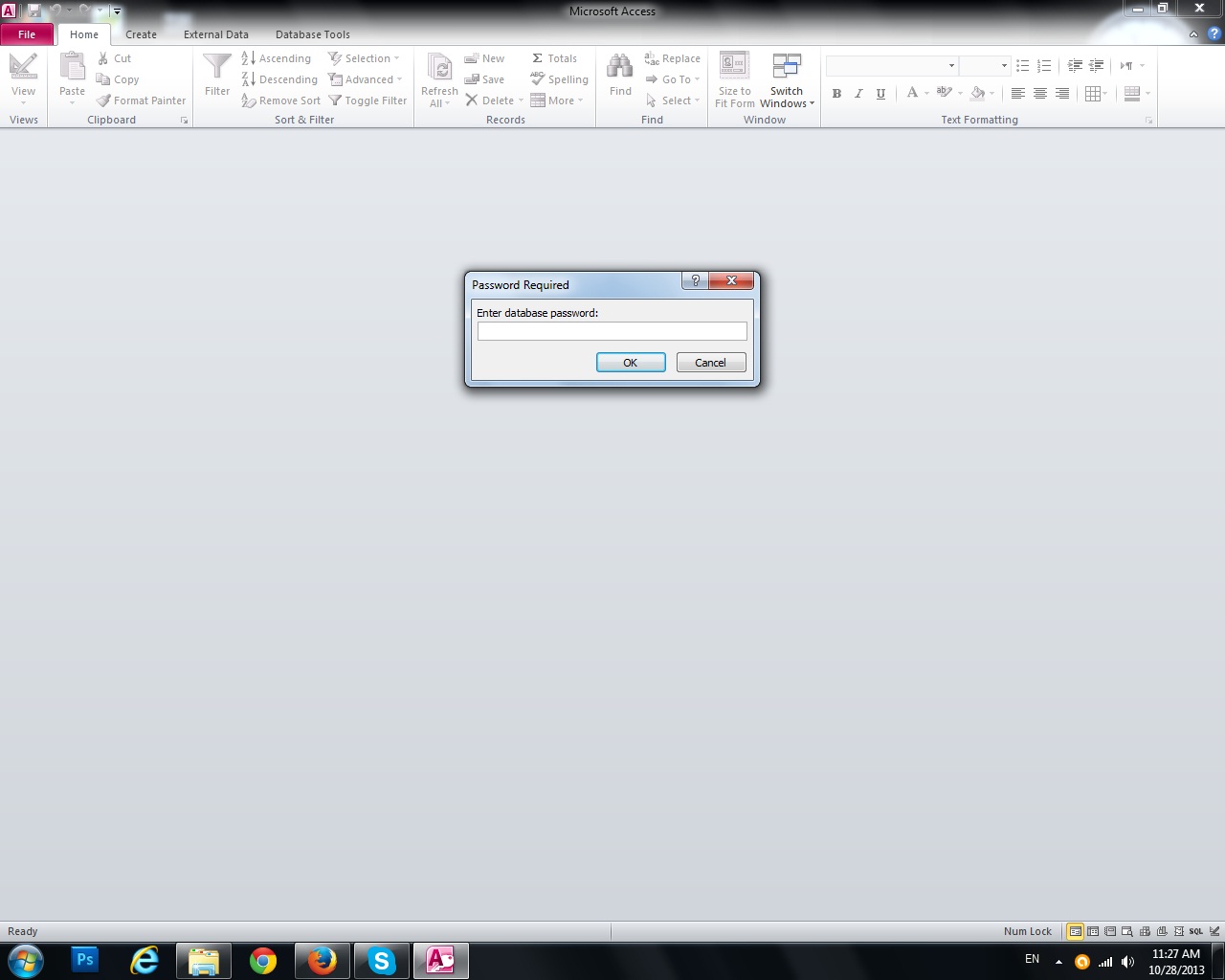The image size is (1225, 980).
Task: Open the Database Tools tab
Action: tap(313, 34)
